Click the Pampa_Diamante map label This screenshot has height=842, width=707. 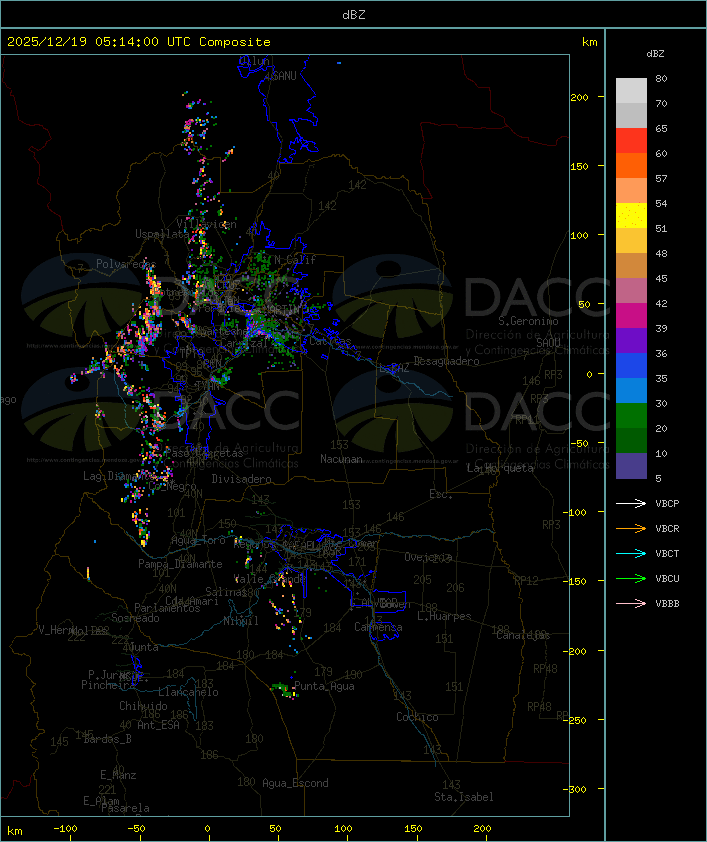(180, 564)
